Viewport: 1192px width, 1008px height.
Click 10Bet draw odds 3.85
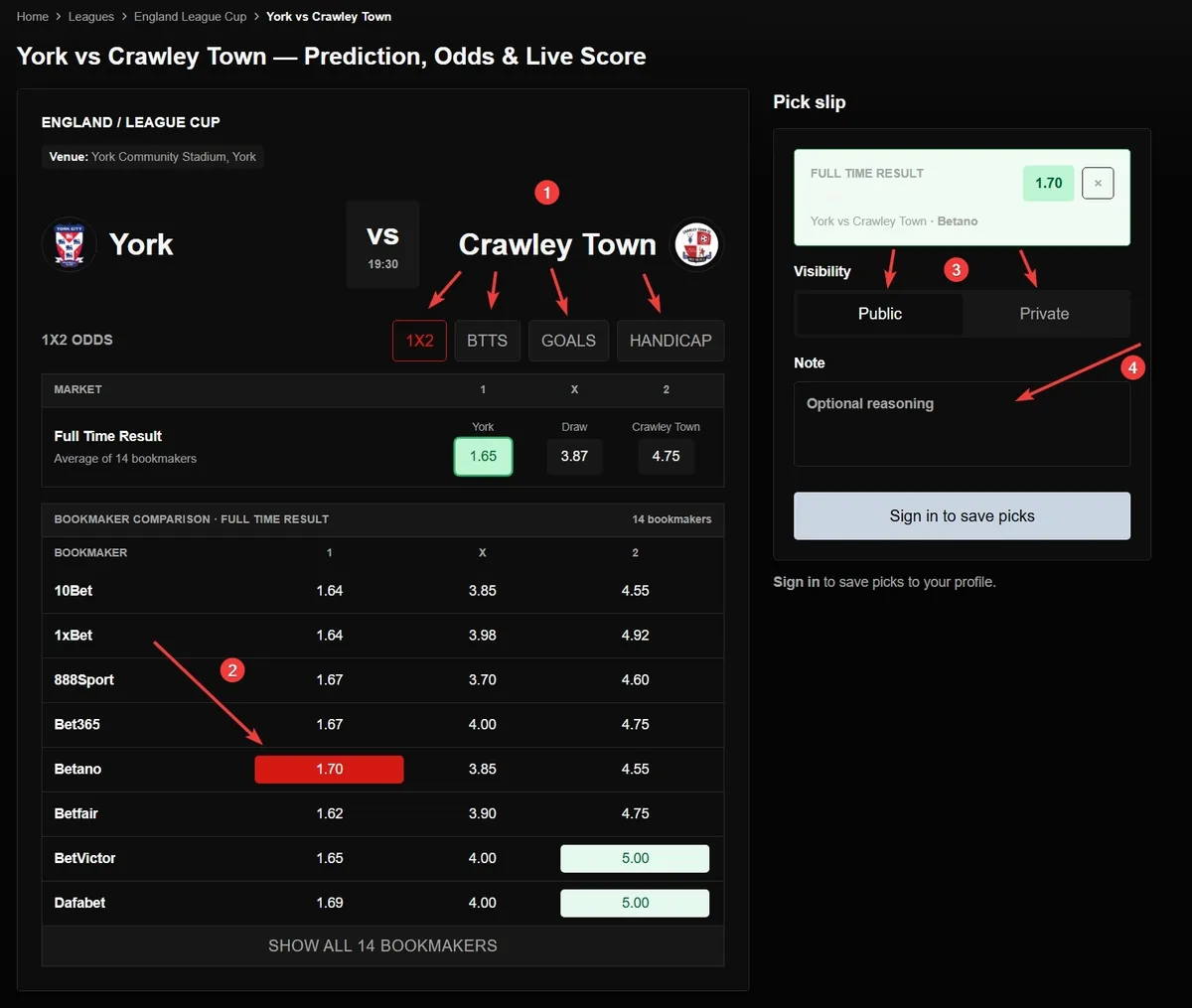pyautogui.click(x=482, y=591)
